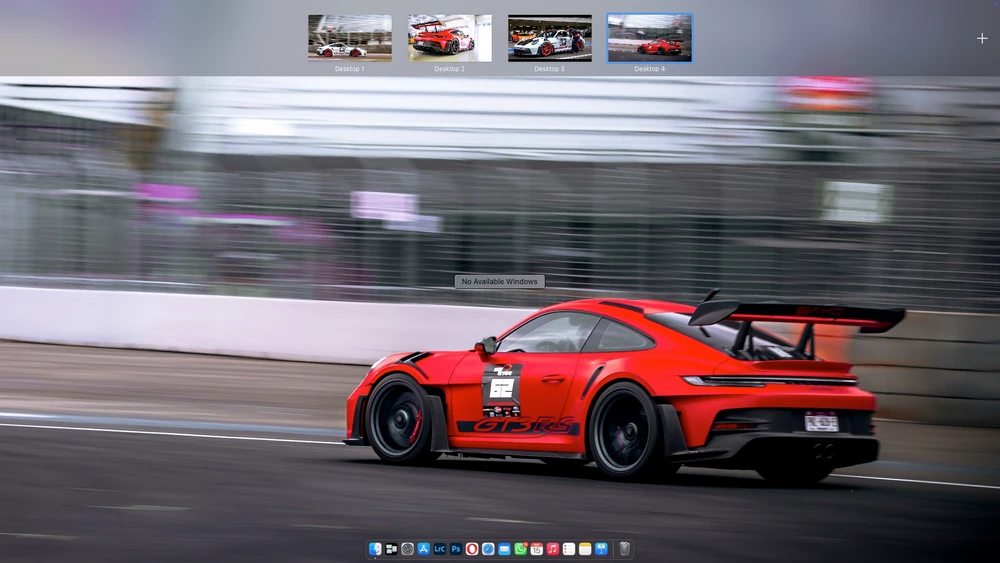The image size is (1000, 563).
Task: Open Mission Control icon in Dock
Action: click(x=391, y=549)
